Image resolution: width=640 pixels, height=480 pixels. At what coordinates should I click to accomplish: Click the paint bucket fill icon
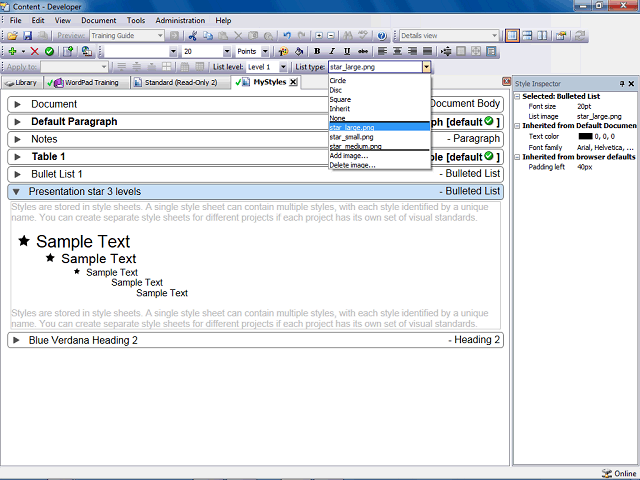(299, 51)
